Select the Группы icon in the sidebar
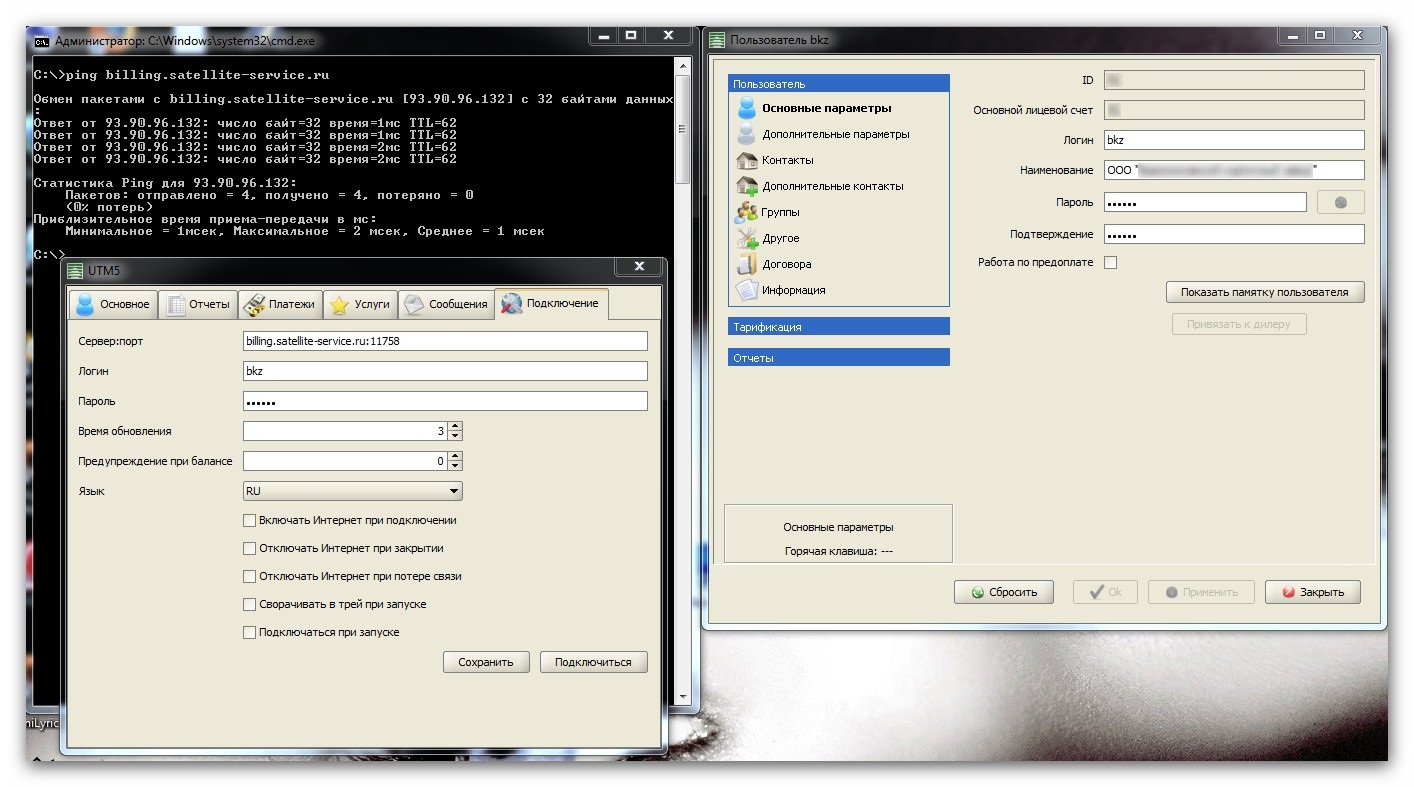Image resolution: width=1414 pixels, height=787 pixels. tap(746, 212)
